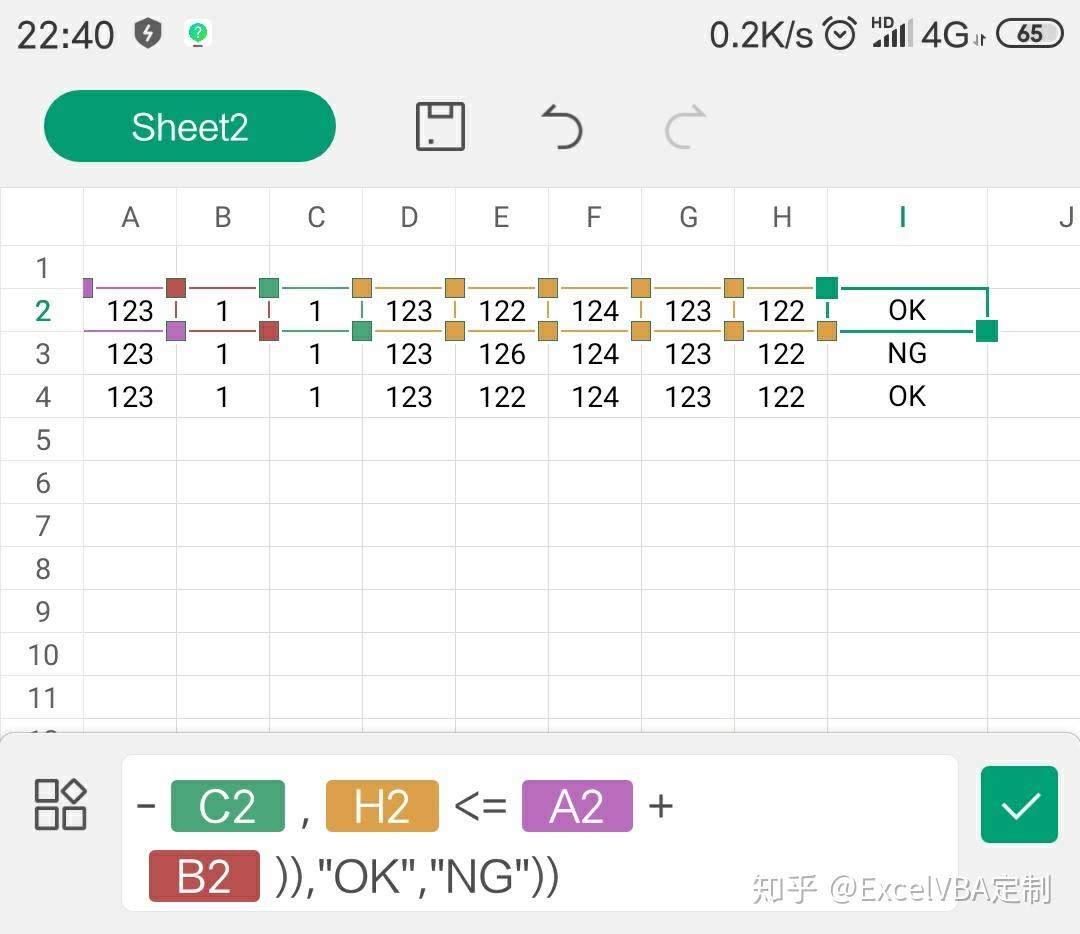Select cell A2 with value 123
Screen dimensions: 1080x934
tap(130, 311)
